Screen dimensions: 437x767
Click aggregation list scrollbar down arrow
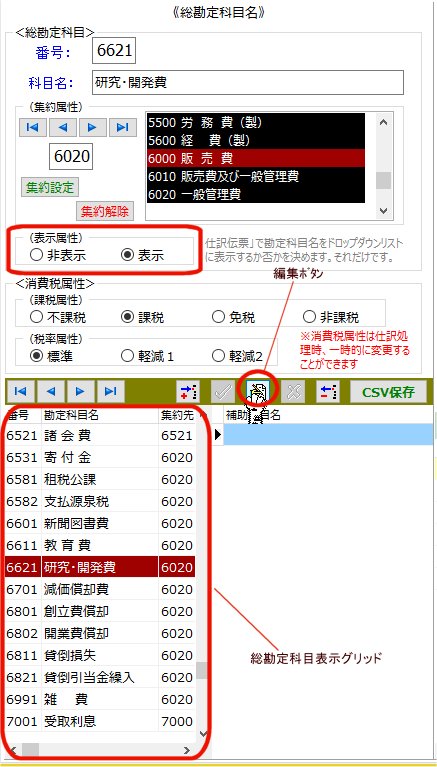pyautogui.click(x=383, y=211)
